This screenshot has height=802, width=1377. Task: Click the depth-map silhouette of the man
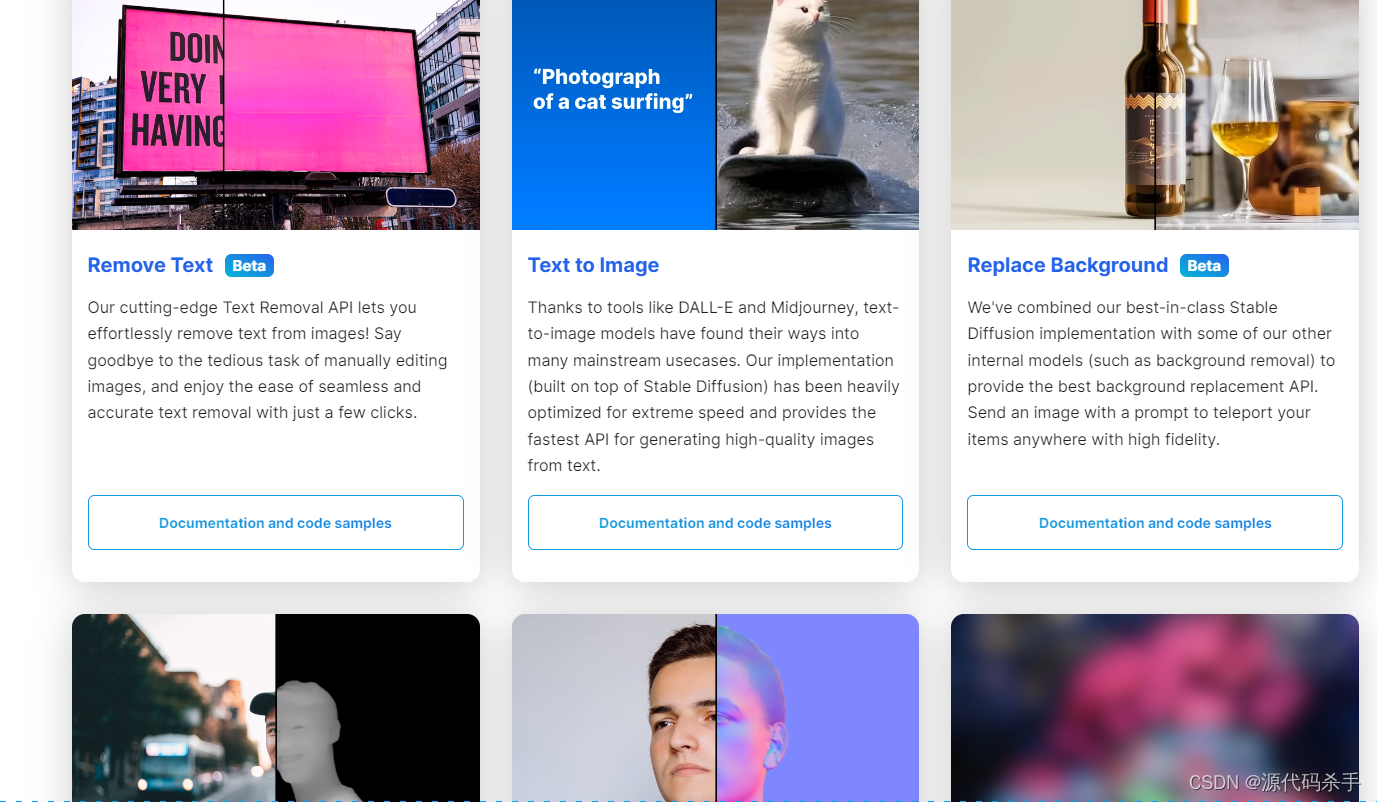click(310, 740)
